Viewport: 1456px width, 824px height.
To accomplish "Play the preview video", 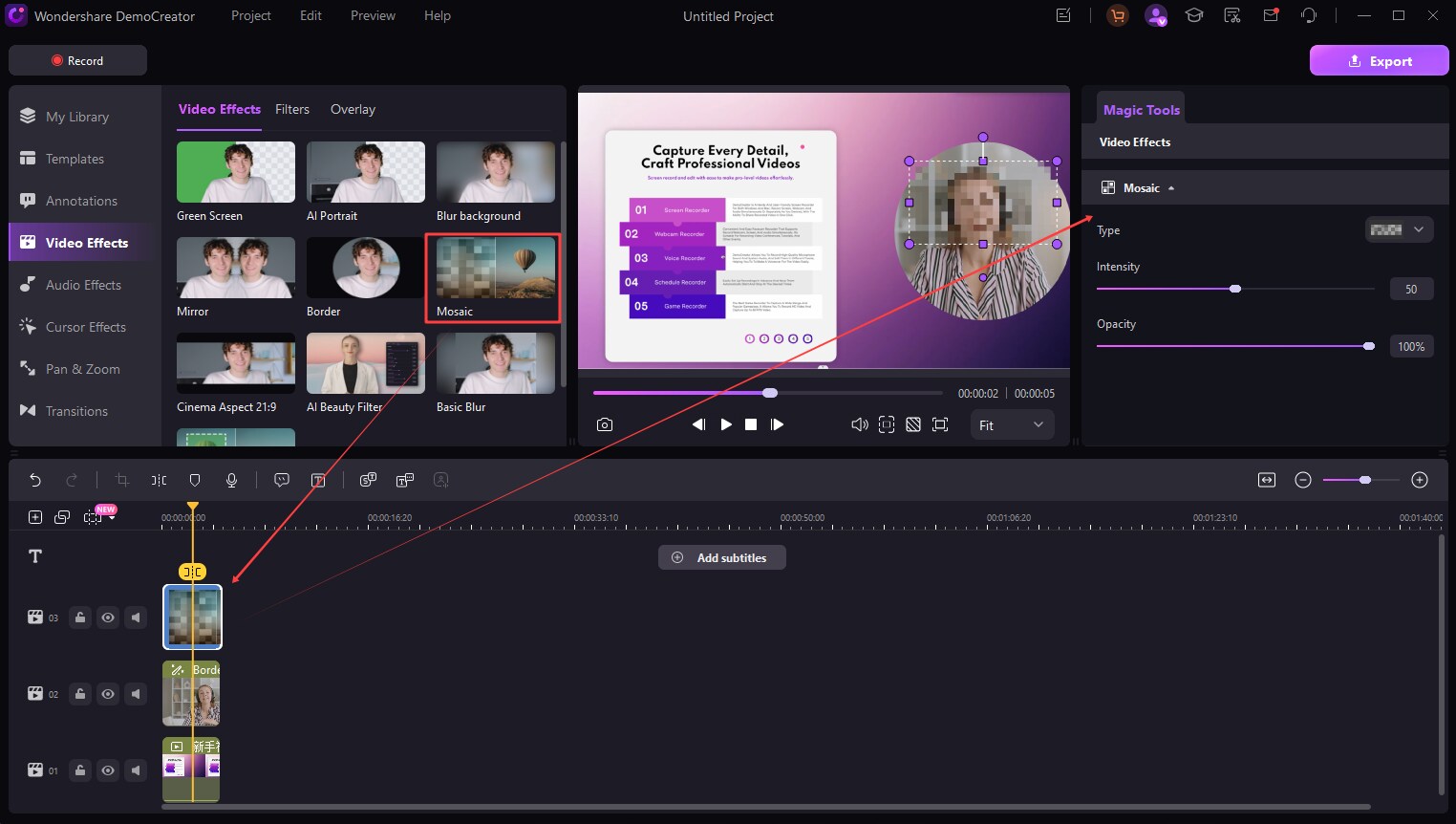I will tap(726, 424).
